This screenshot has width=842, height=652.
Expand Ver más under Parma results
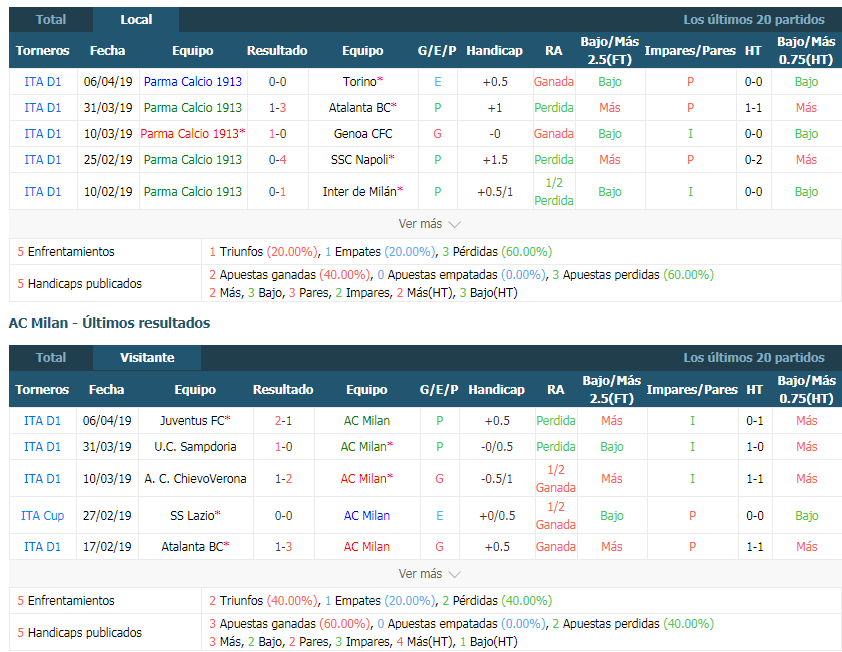click(x=429, y=224)
